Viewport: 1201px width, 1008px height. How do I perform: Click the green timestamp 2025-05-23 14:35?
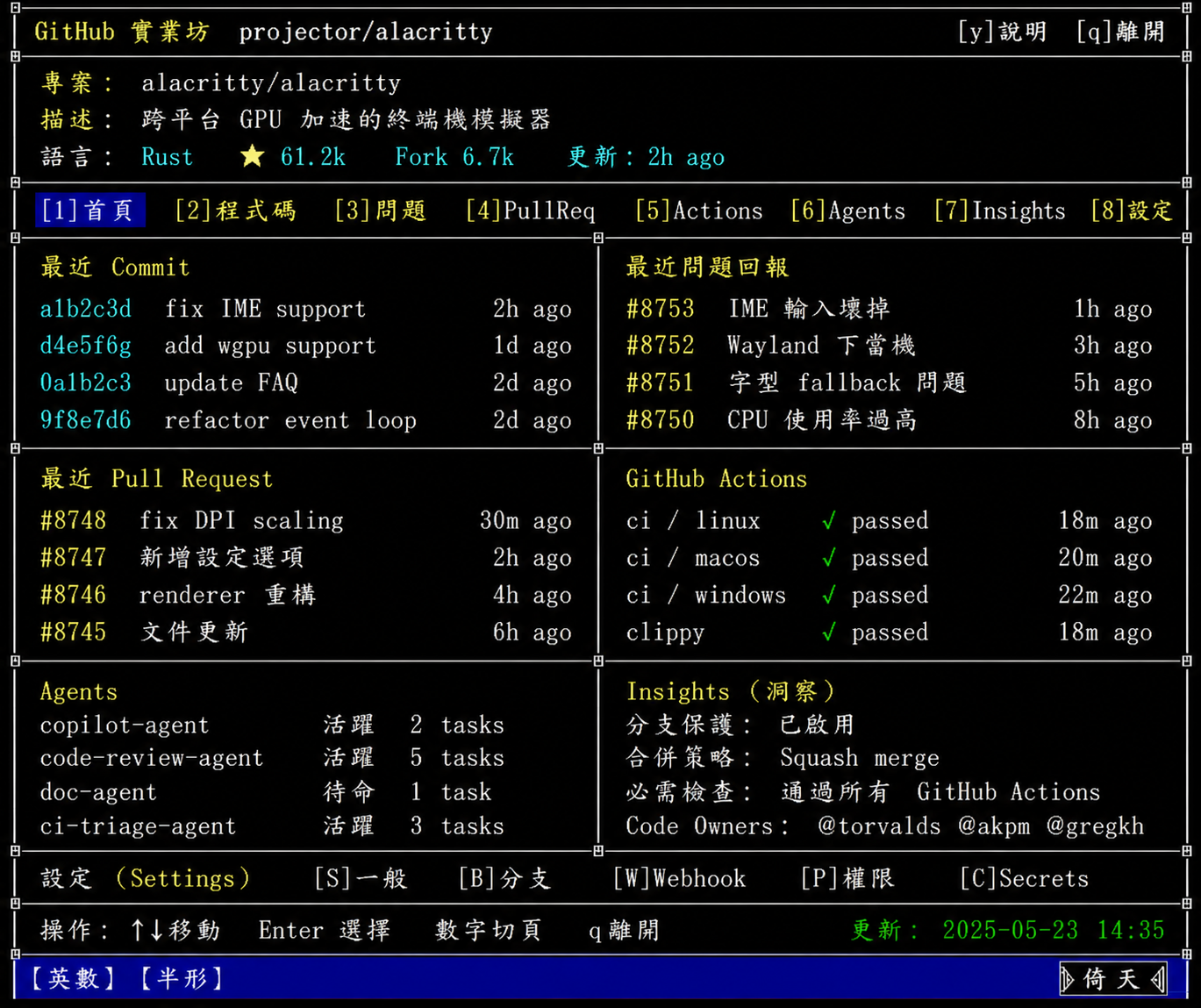pos(1054,930)
